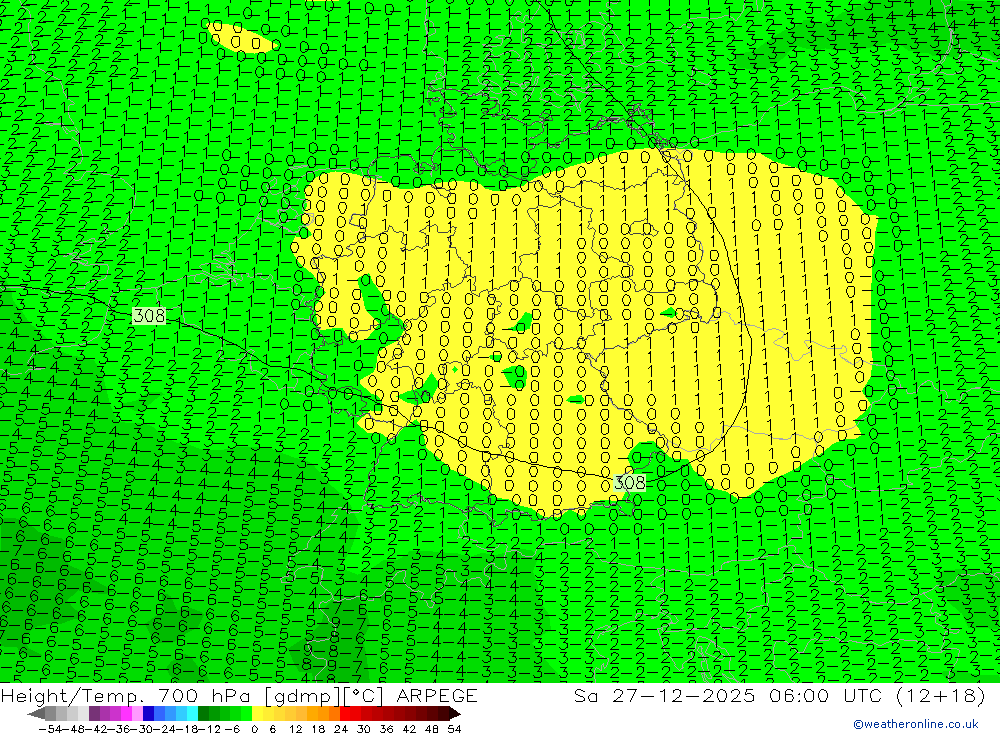Click the '42' legend value
Viewport: 1000px width, 733px height.
point(409,729)
